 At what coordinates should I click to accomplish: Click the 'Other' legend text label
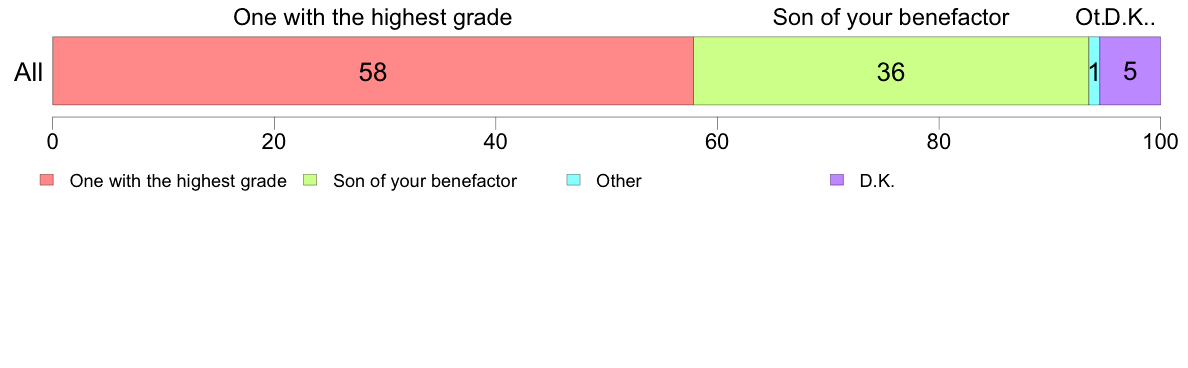[618, 181]
